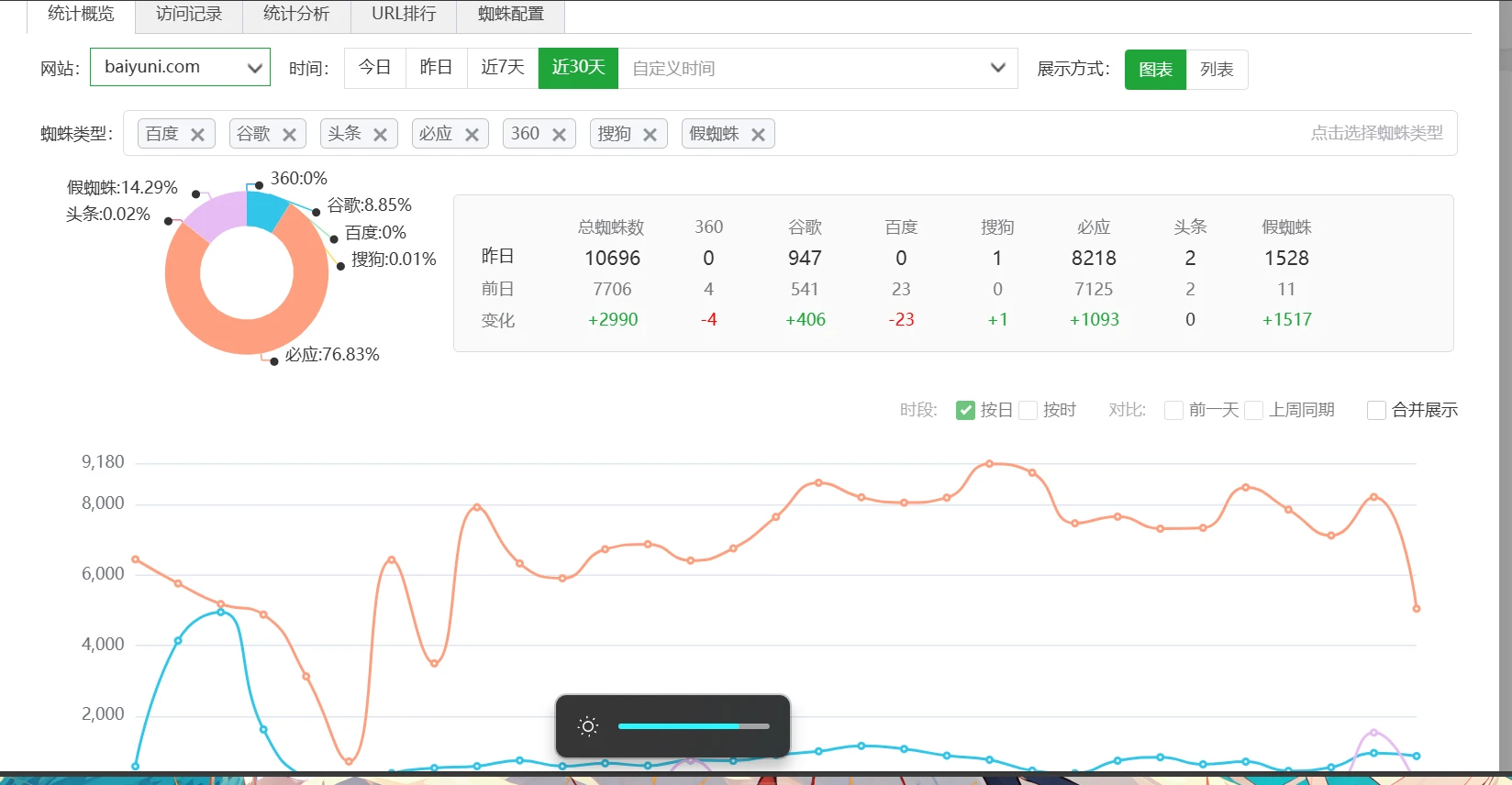
Task: Enable the 按时 checkbox
Action: (1028, 410)
